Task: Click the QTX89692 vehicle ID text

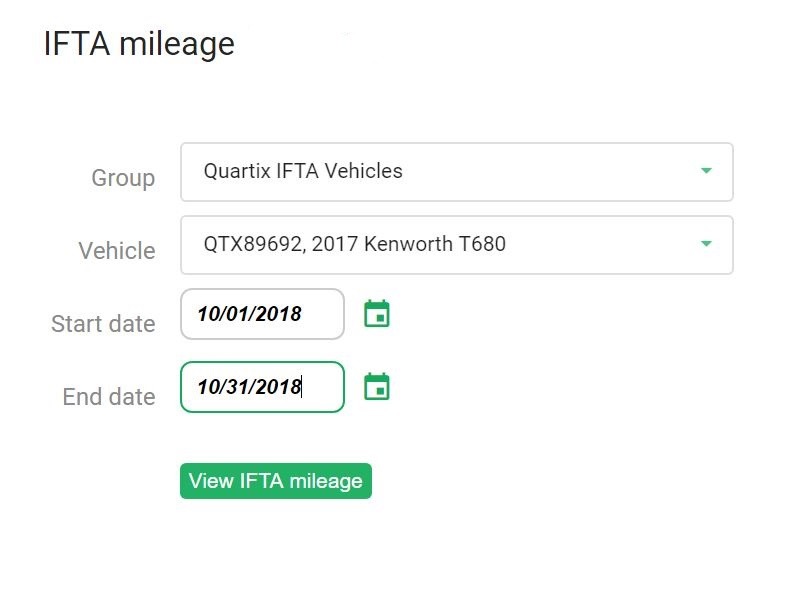Action: [253, 244]
